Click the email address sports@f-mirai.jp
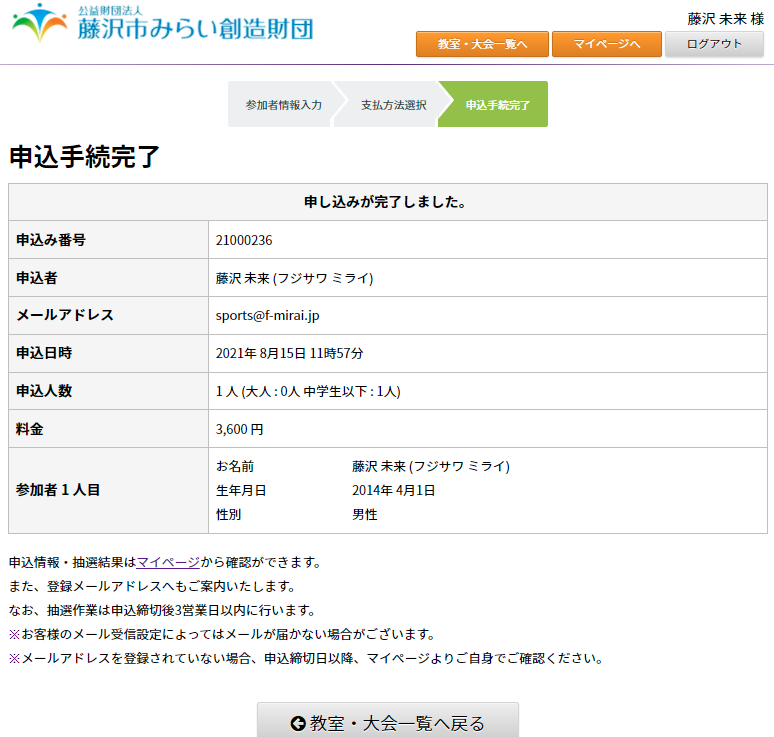774x737 pixels. pos(267,315)
